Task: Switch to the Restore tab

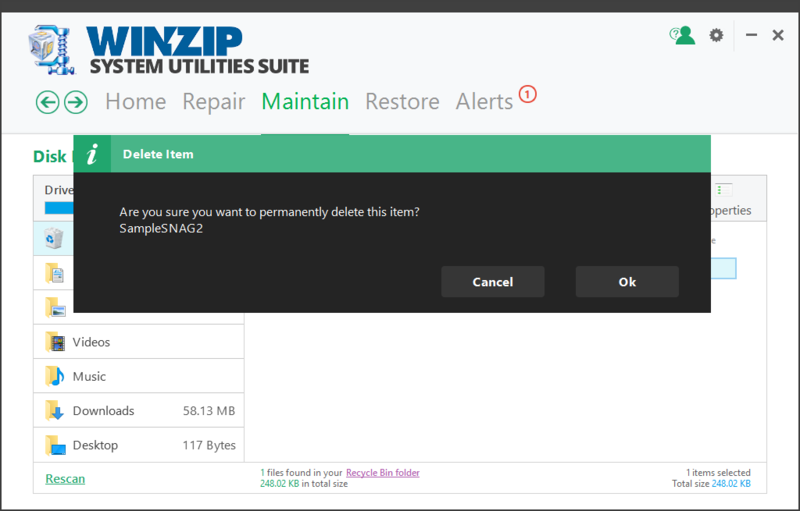Action: point(402,101)
